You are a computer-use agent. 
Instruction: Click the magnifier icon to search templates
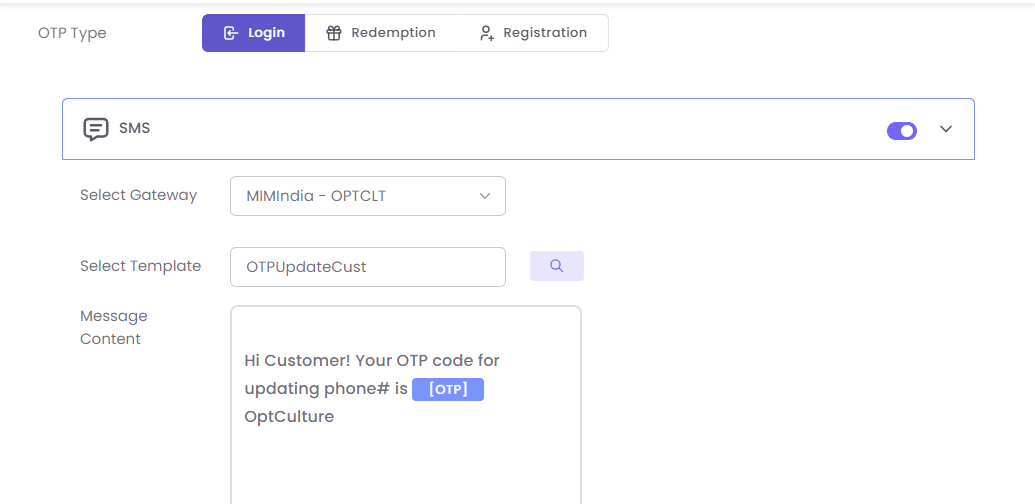coord(557,266)
